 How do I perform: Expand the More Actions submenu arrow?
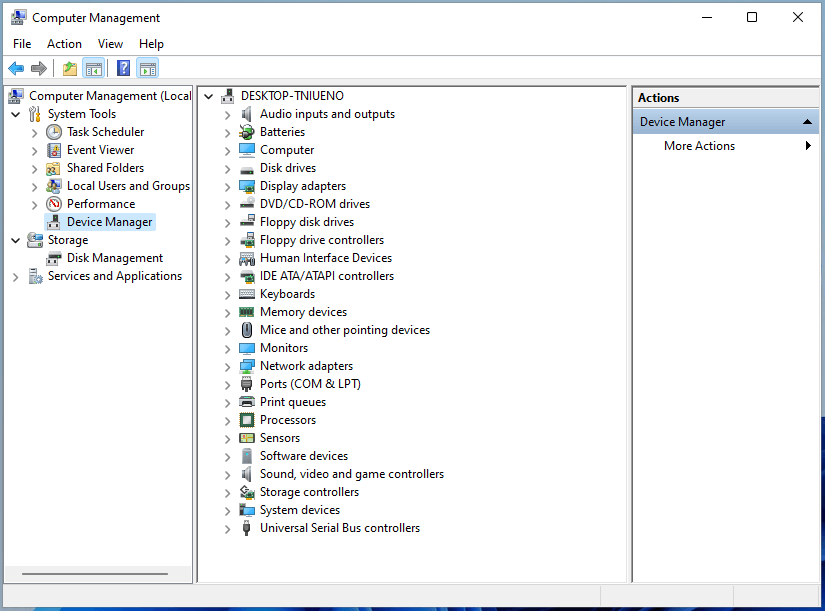[809, 145]
